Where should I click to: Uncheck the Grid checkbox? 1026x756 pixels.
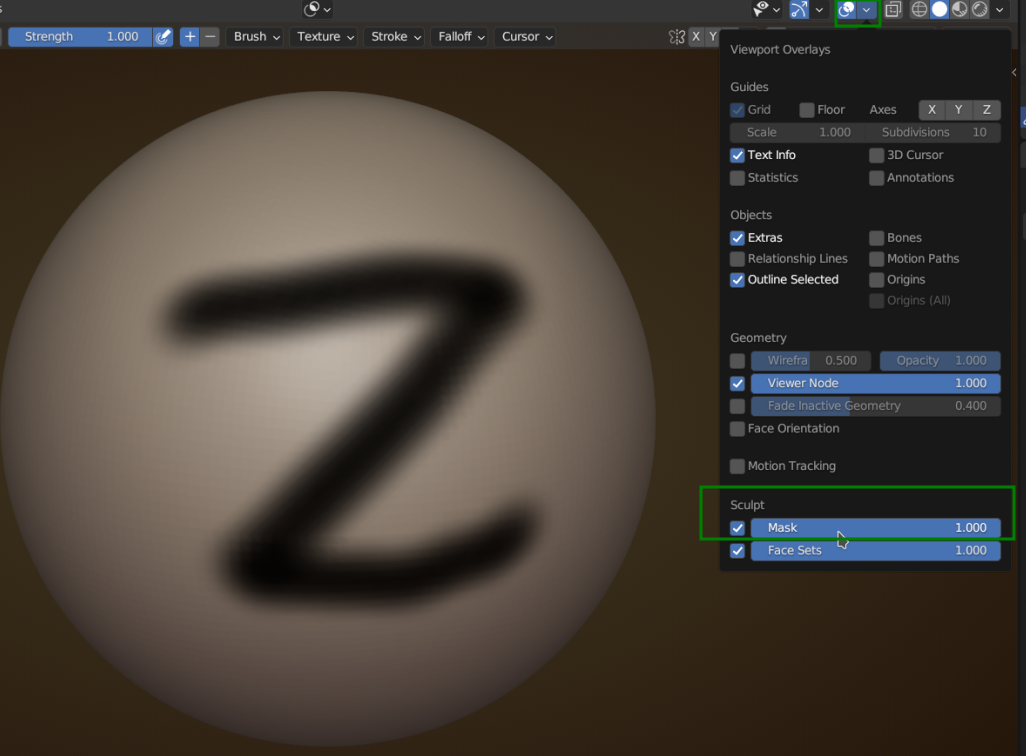737,110
